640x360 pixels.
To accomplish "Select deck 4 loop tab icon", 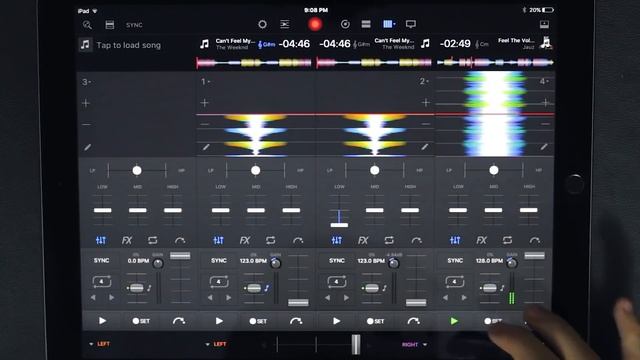I will (x=507, y=240).
